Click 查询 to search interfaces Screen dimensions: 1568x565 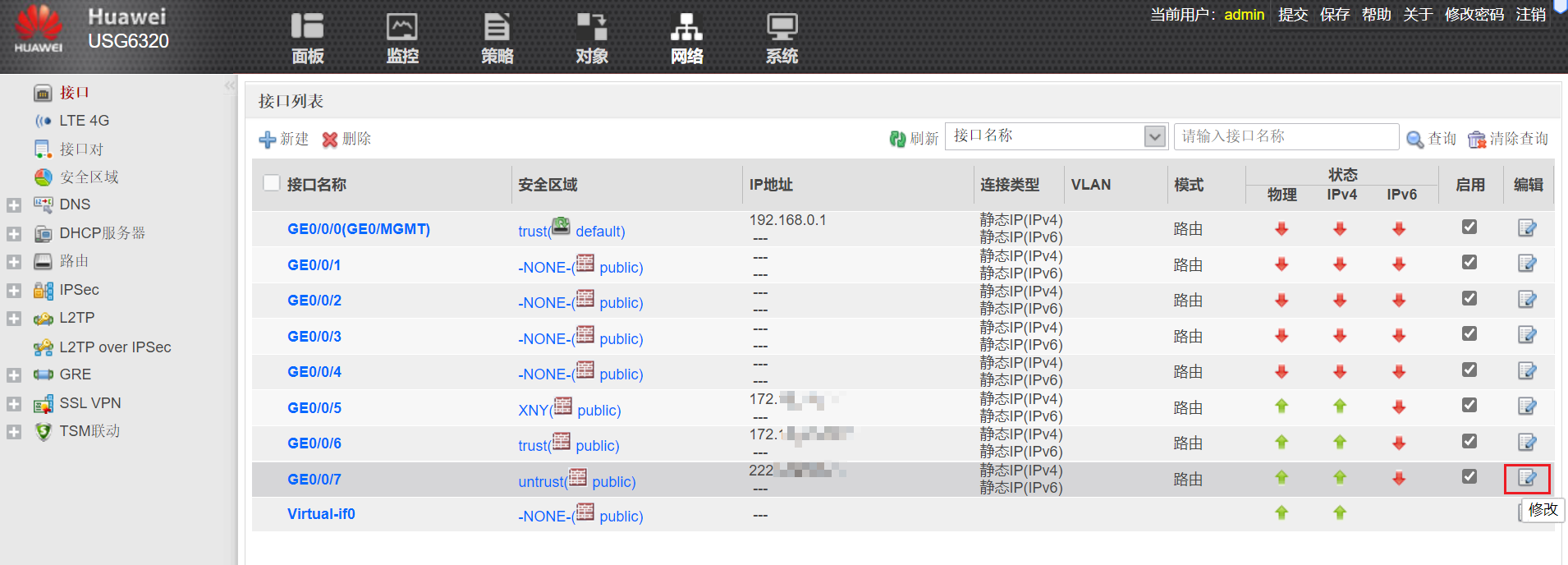(1431, 139)
